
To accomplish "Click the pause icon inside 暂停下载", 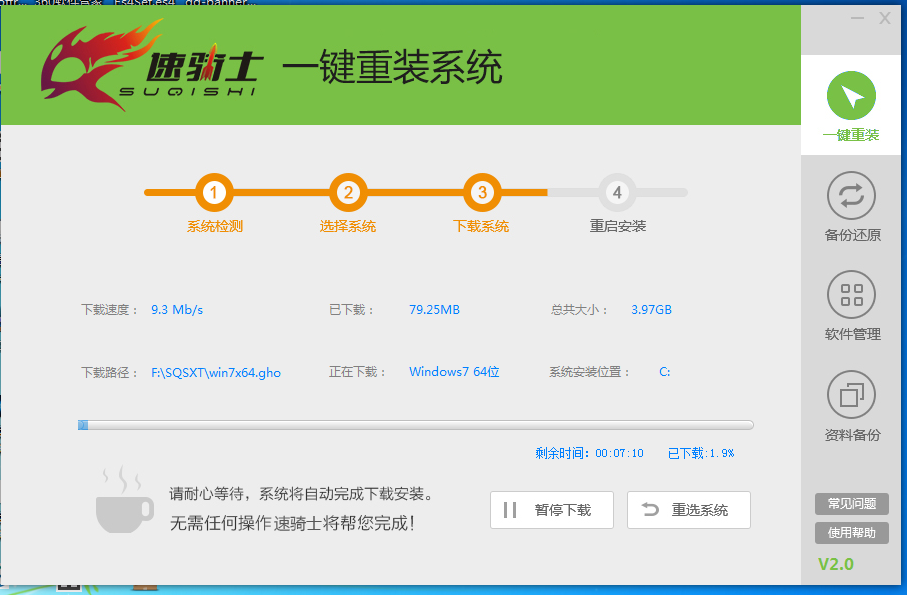I will tap(512, 510).
